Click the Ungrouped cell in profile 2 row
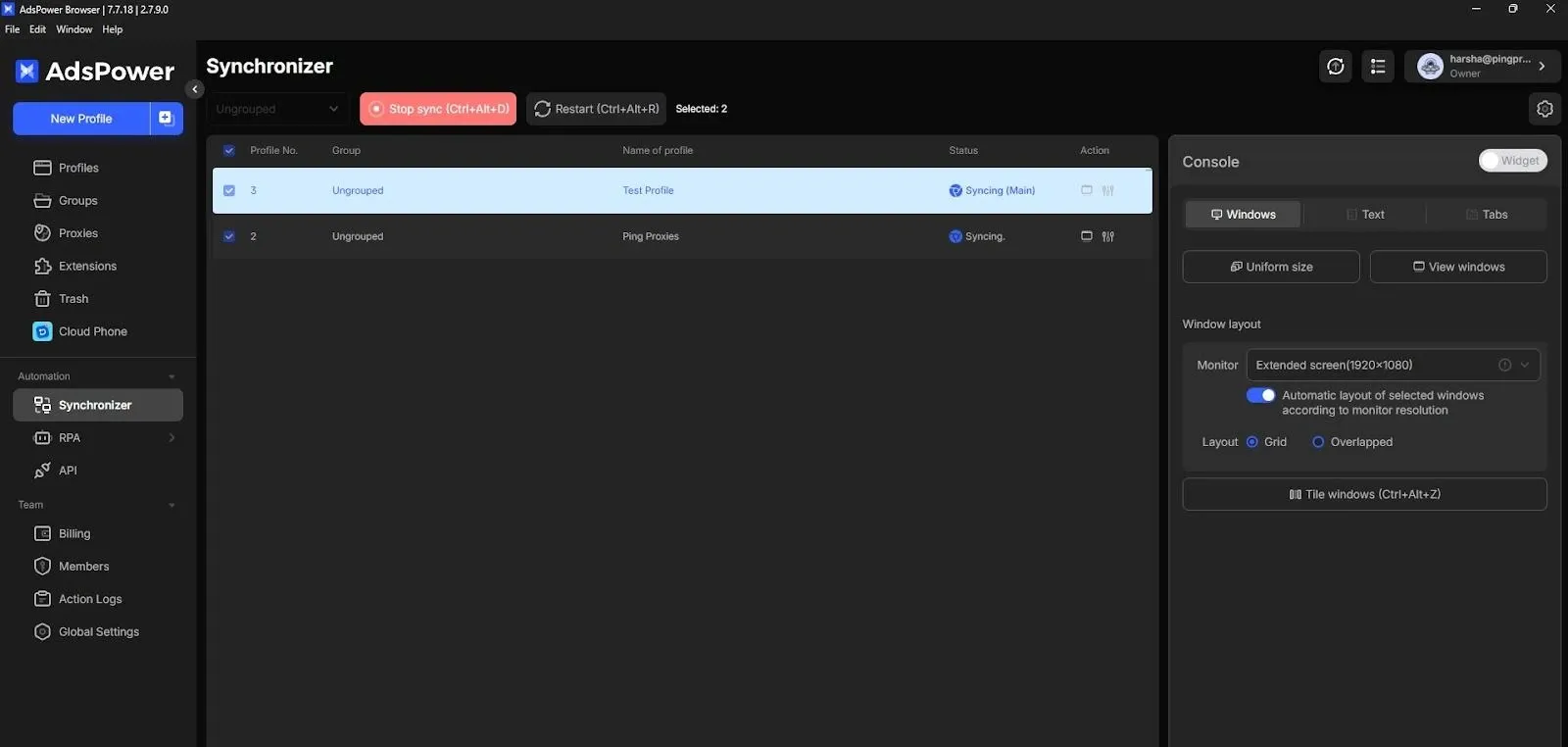This screenshot has width=1568, height=747. pyautogui.click(x=358, y=236)
